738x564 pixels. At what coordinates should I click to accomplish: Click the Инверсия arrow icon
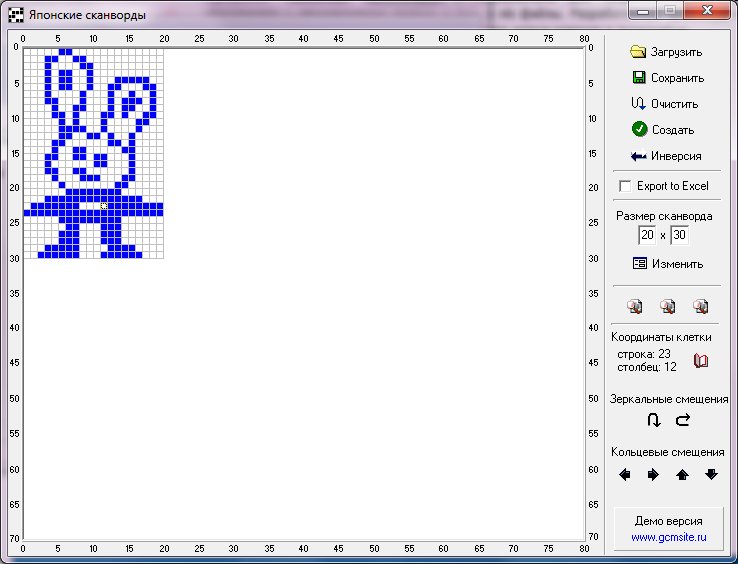tap(638, 156)
